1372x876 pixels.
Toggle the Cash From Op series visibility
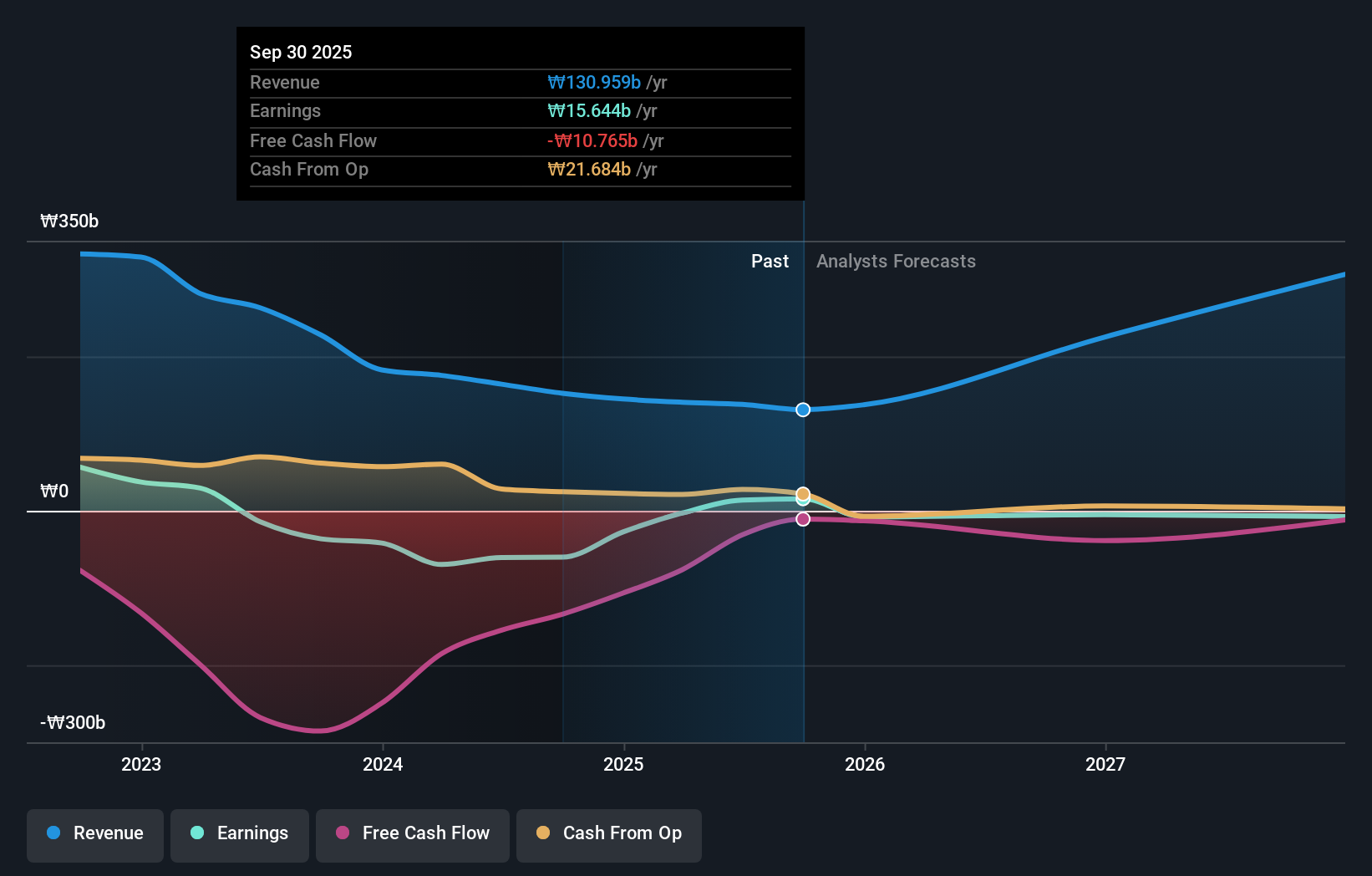coord(609,835)
